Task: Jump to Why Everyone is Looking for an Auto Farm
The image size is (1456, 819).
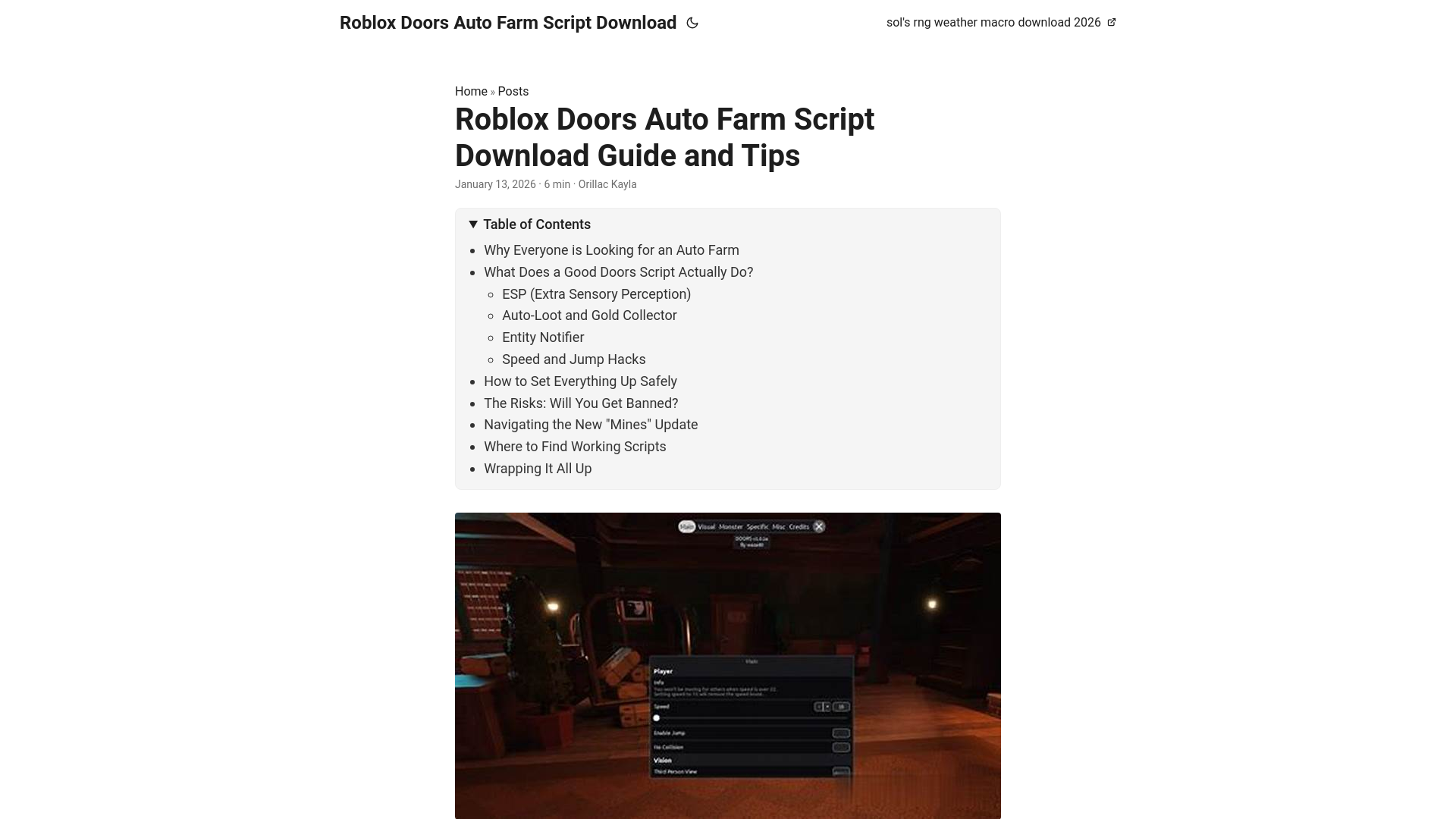Action: pos(611,250)
